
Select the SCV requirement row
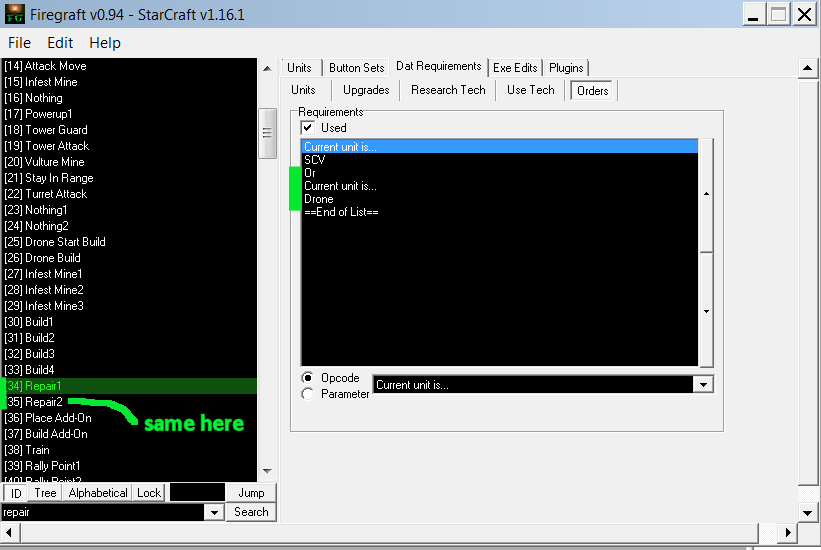(500, 160)
